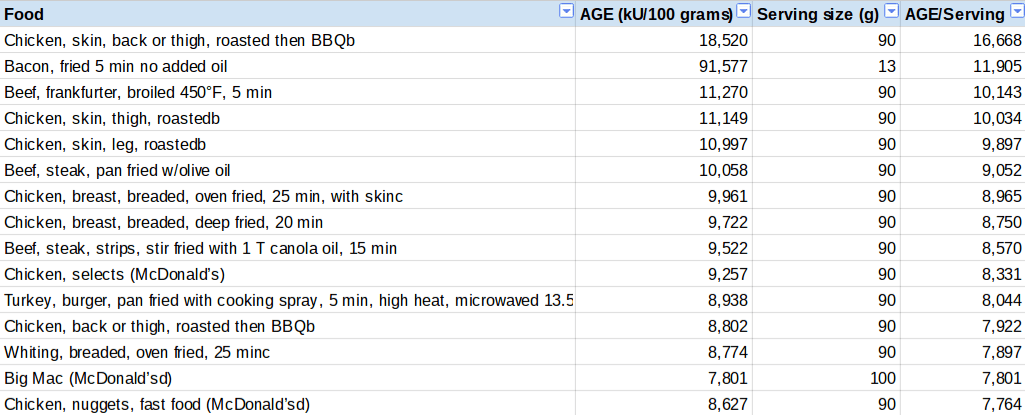Select AGE/Serving value 7,897

(x=962, y=352)
